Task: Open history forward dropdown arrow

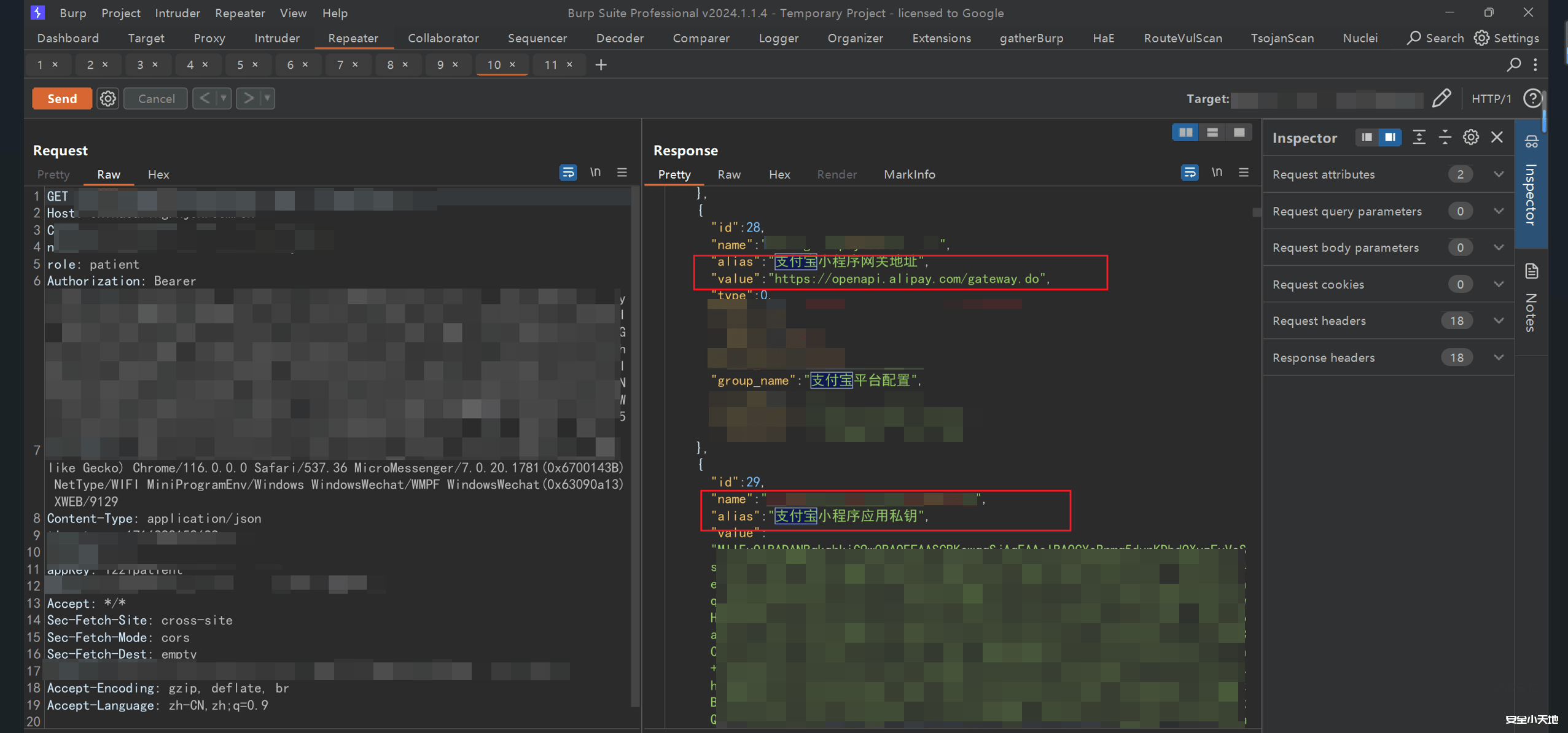Action: click(267, 98)
